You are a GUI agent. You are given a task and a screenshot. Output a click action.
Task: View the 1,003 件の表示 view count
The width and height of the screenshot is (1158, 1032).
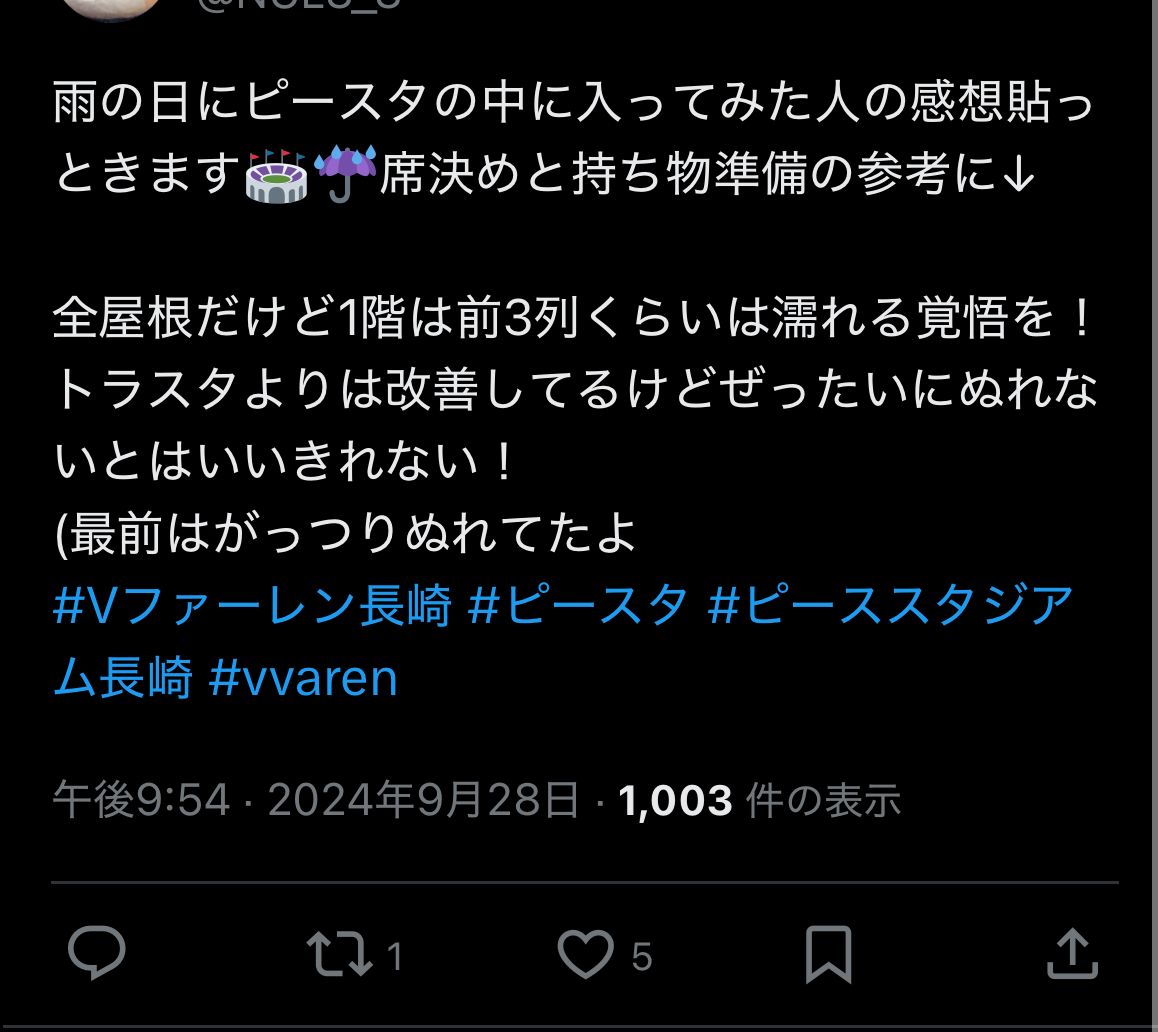(x=759, y=800)
